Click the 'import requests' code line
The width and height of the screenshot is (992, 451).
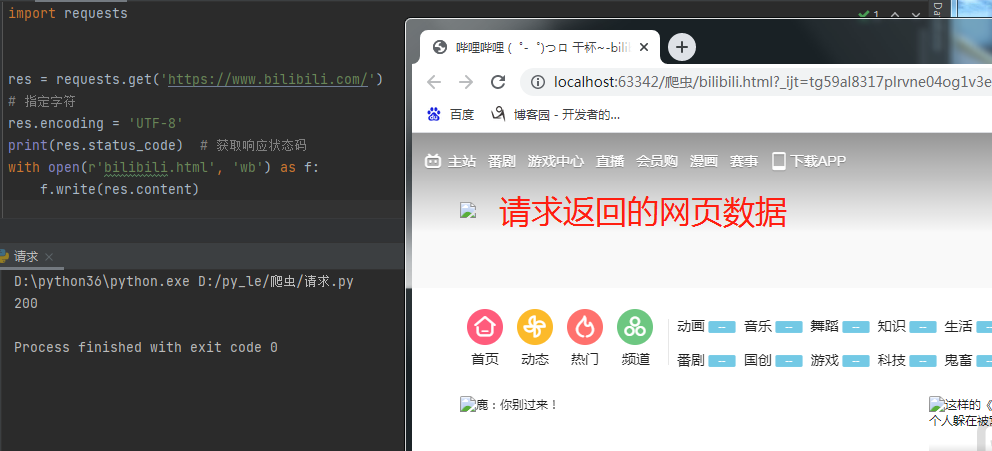[68, 13]
